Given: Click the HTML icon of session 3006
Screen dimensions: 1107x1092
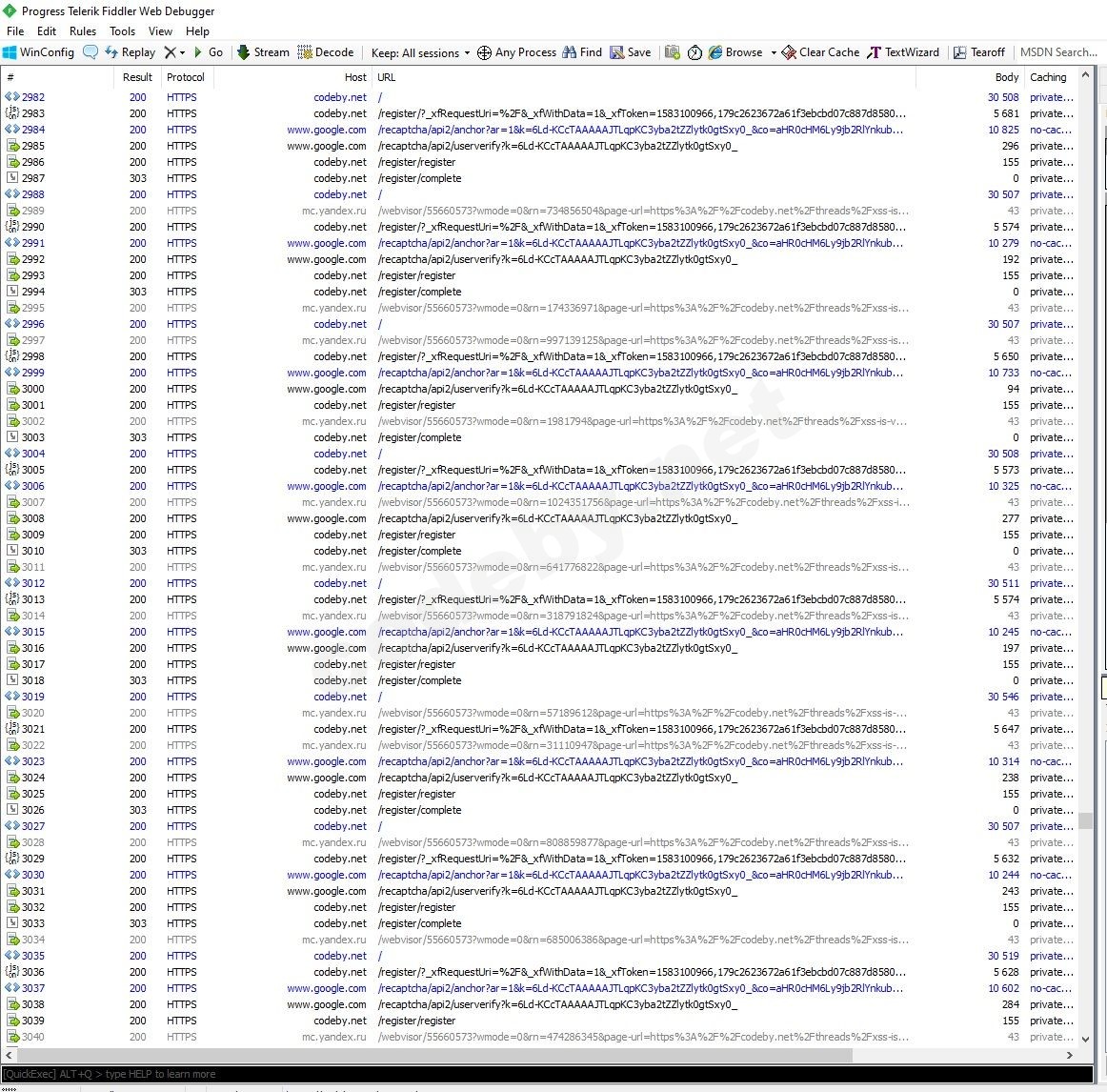Looking at the screenshot, I should point(12,486).
